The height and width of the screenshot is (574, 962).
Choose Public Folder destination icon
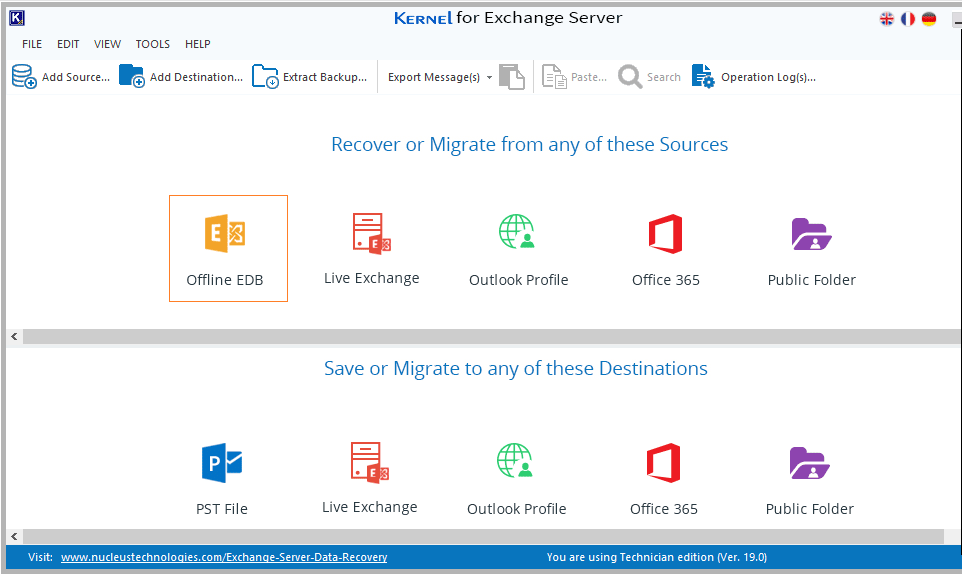pos(809,463)
